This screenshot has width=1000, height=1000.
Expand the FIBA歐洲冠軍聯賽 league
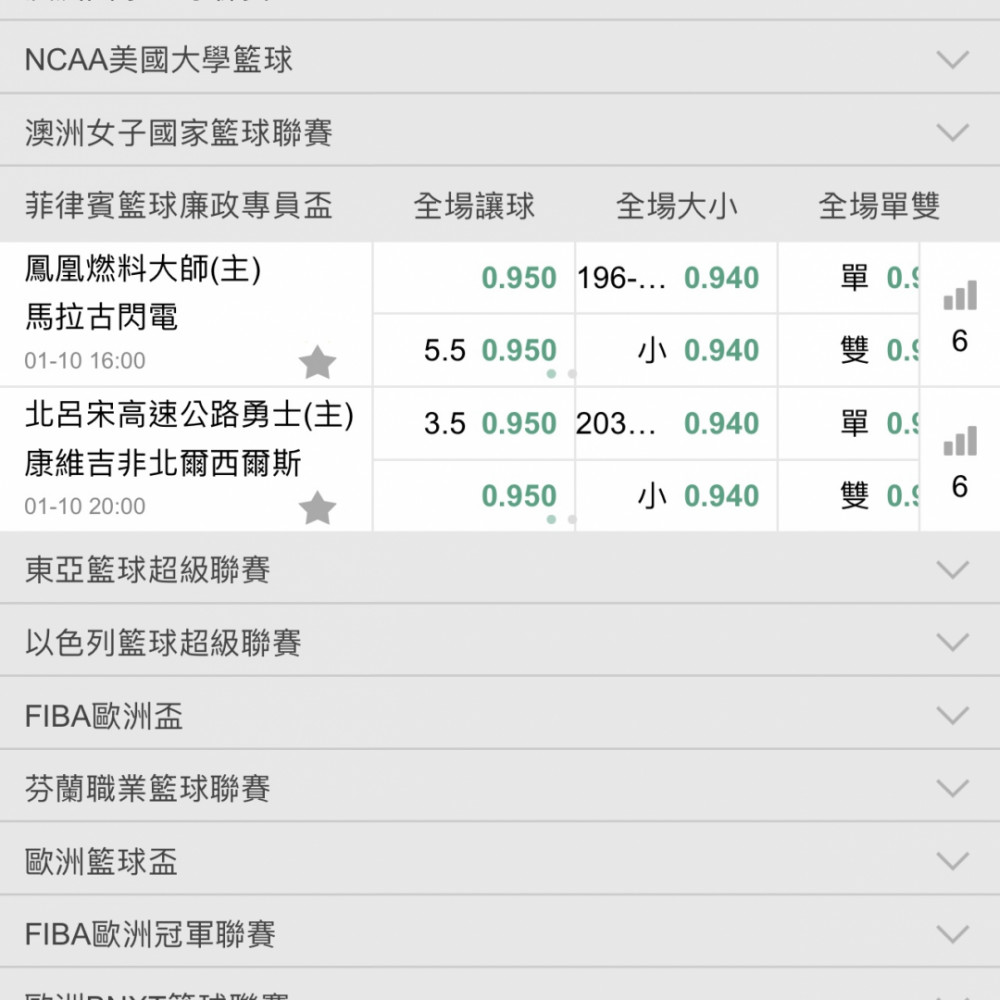pos(500,934)
